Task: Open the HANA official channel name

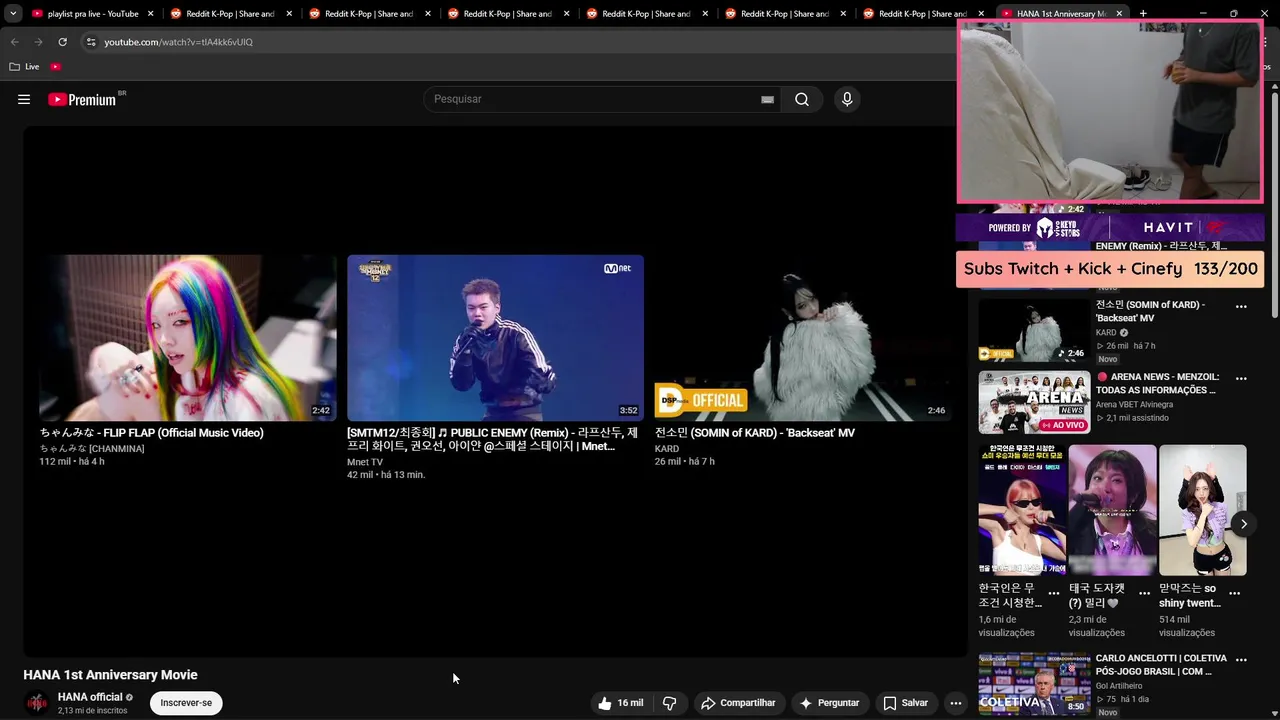Action: click(x=90, y=697)
